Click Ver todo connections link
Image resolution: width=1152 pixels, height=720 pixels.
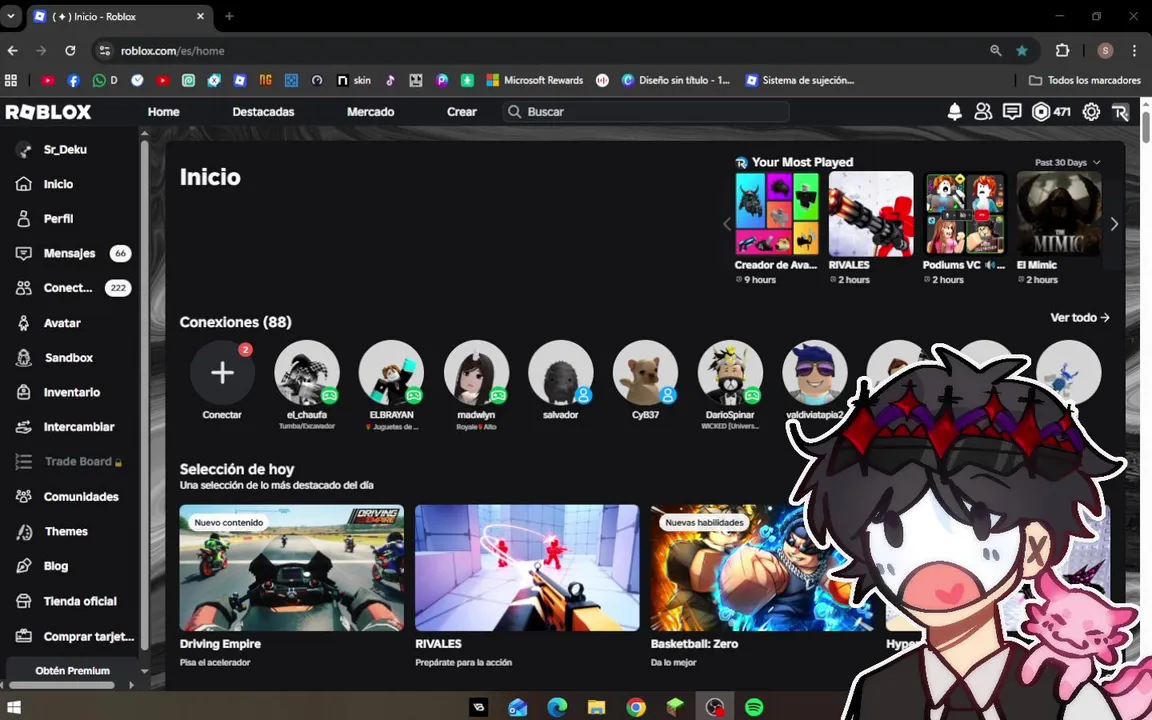click(1079, 317)
